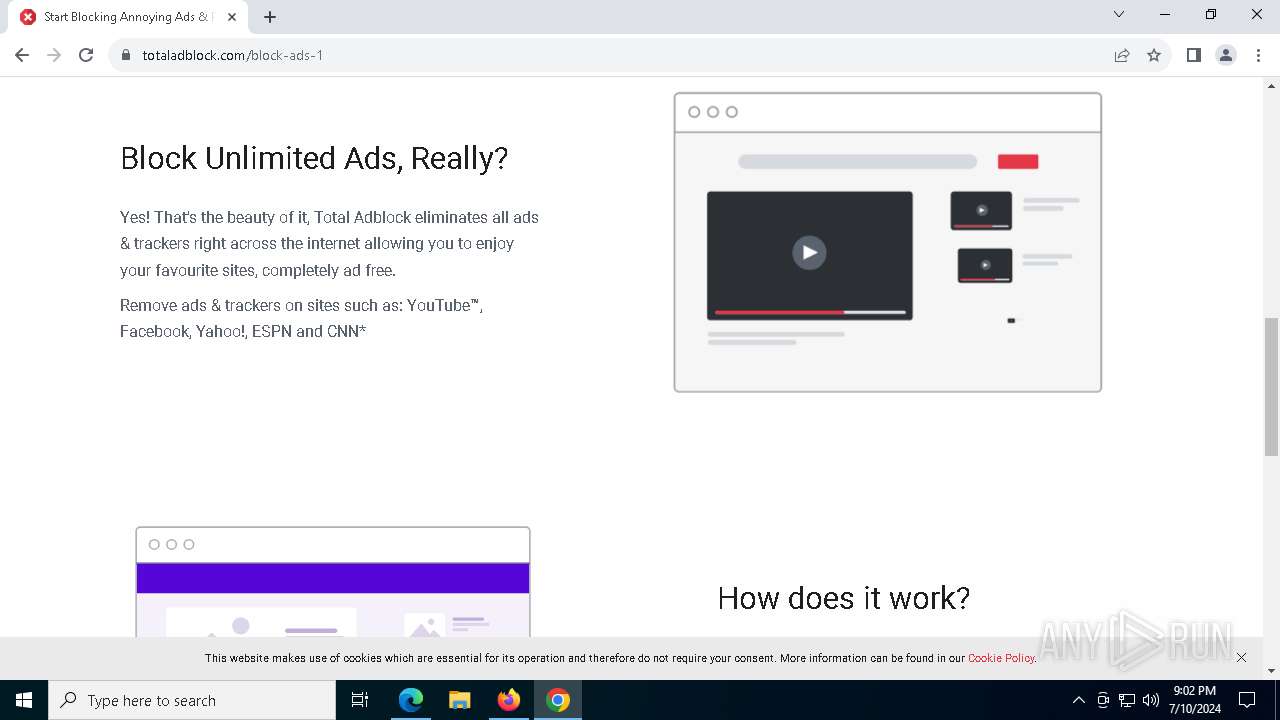Go back to the previous page

[22, 55]
